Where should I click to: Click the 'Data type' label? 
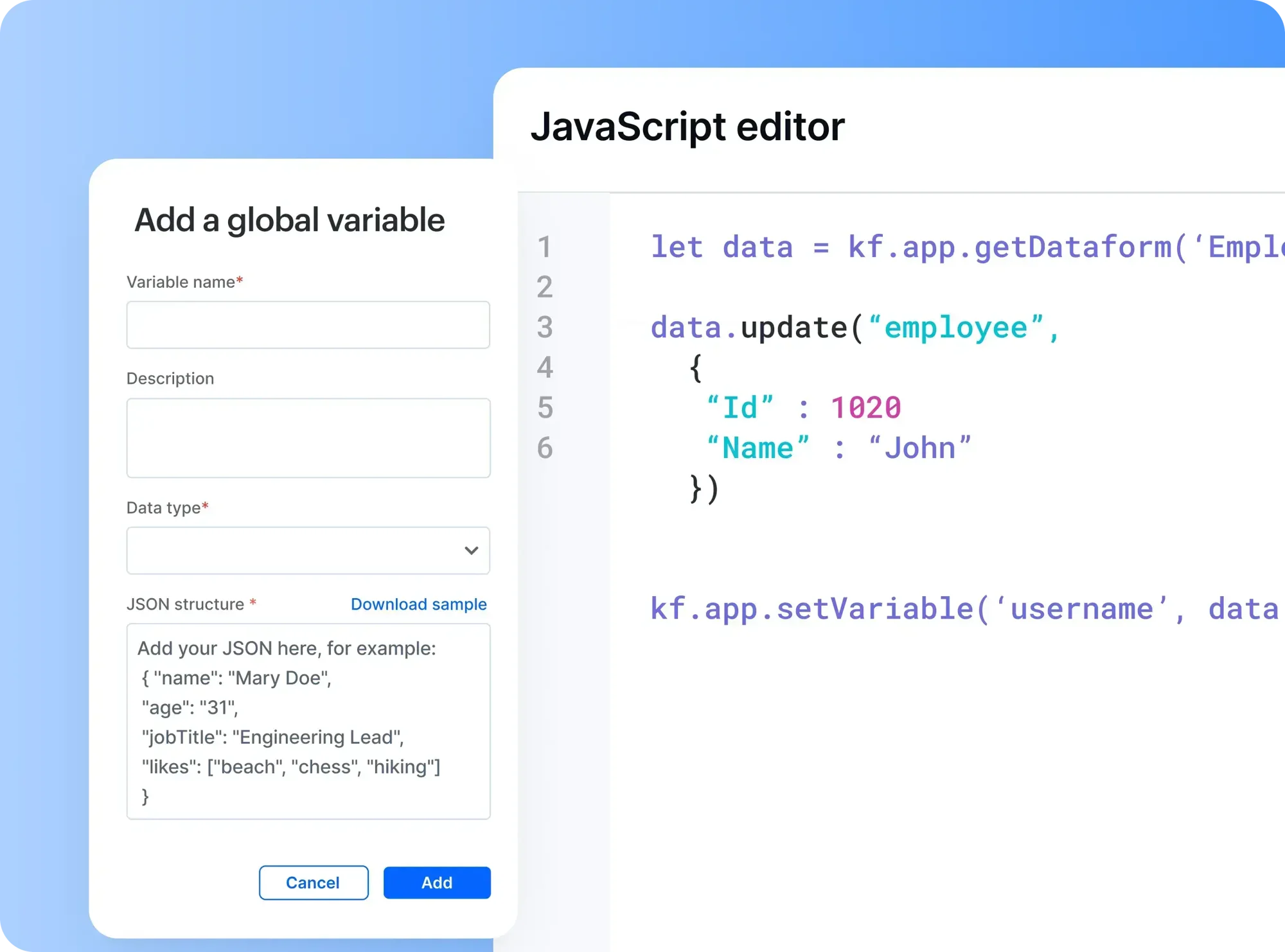coord(167,507)
